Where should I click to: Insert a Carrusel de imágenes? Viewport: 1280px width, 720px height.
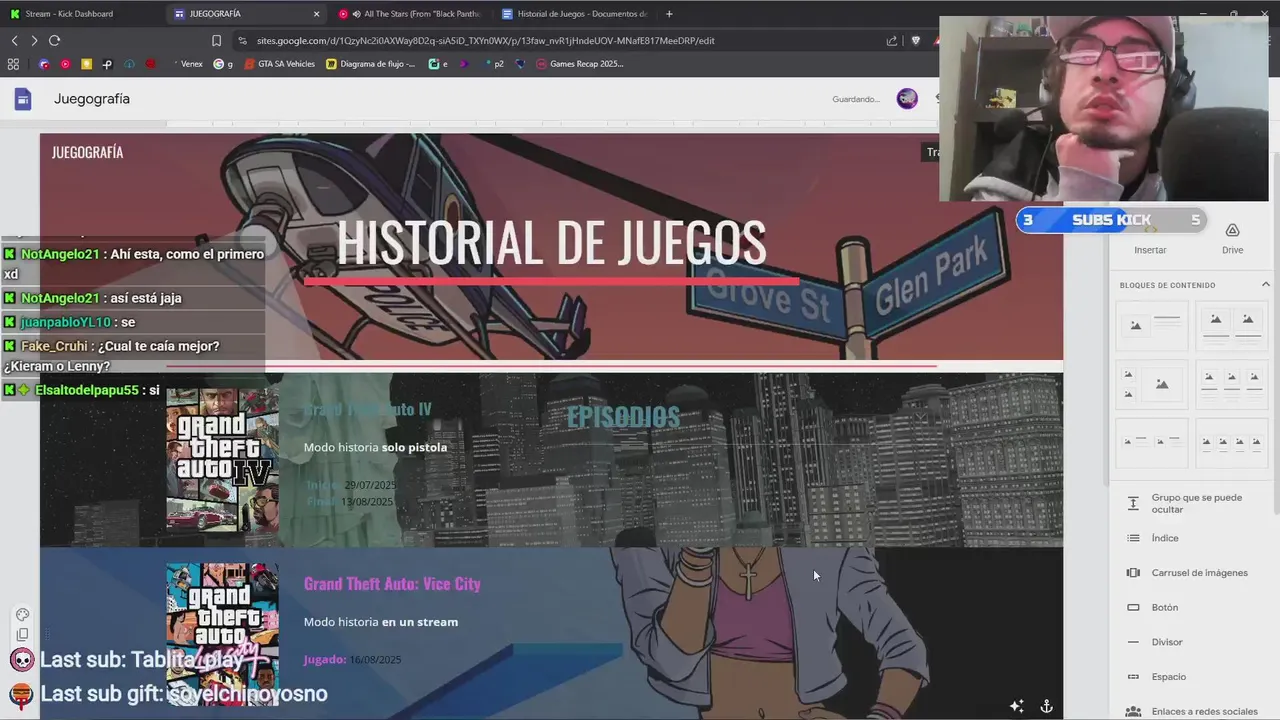1188,573
